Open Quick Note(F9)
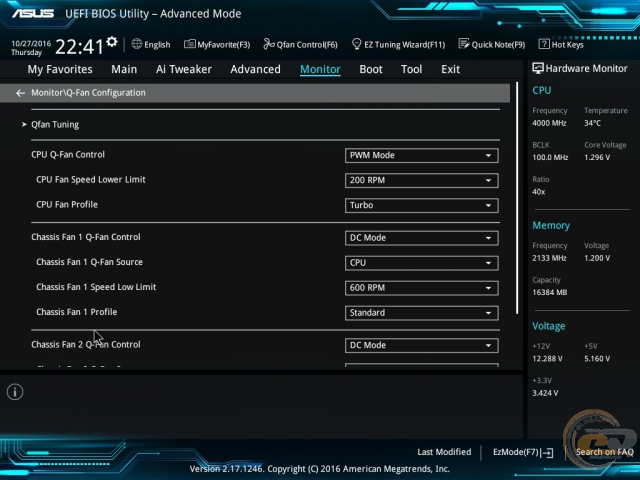640x480 pixels. (x=492, y=44)
